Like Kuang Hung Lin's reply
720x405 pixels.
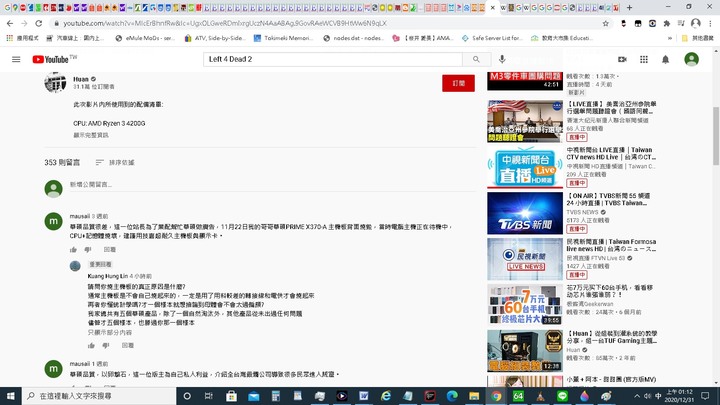[91, 345]
